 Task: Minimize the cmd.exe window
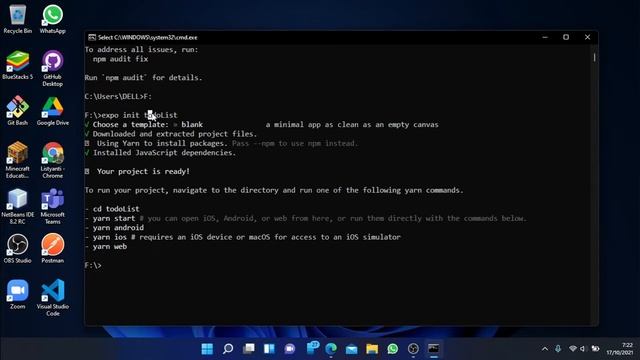(545, 37)
